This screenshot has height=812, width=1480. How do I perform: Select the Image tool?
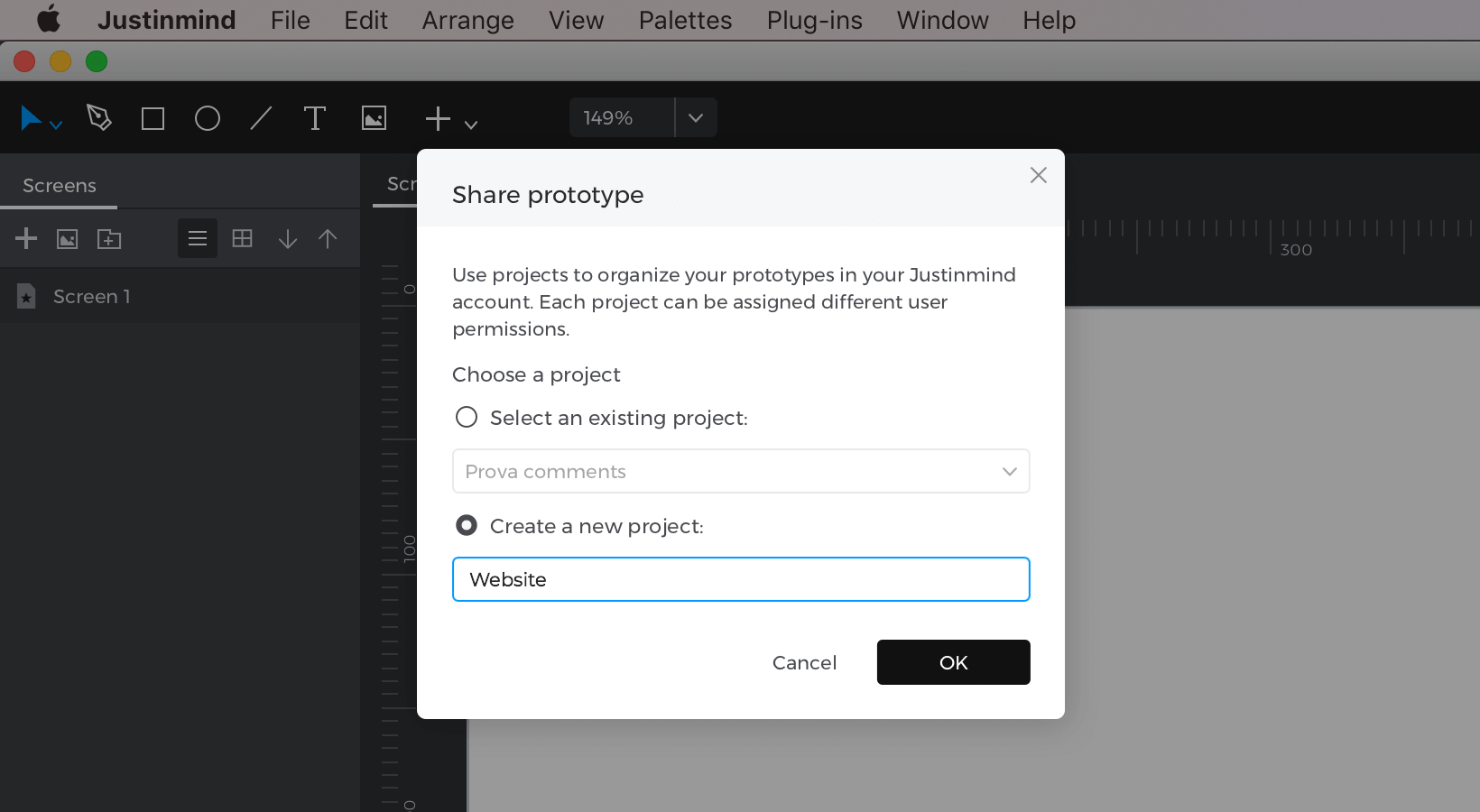(374, 118)
